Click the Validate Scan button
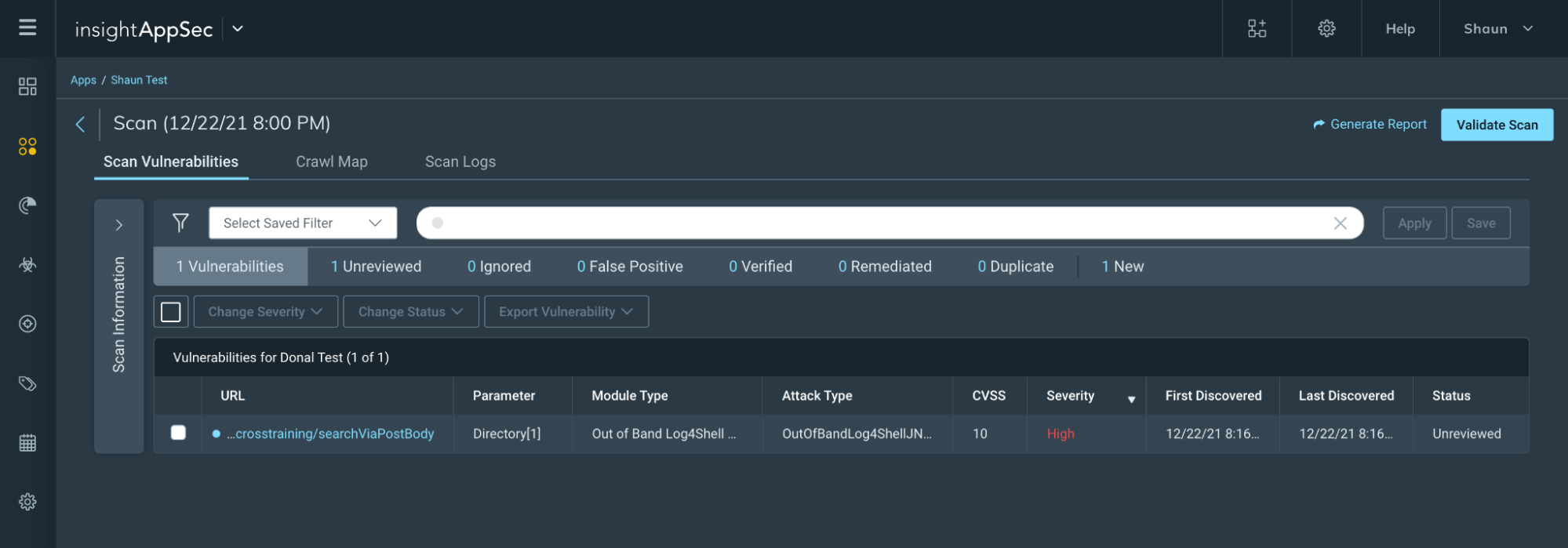Viewport: 1568px width, 548px height. pos(1497,125)
